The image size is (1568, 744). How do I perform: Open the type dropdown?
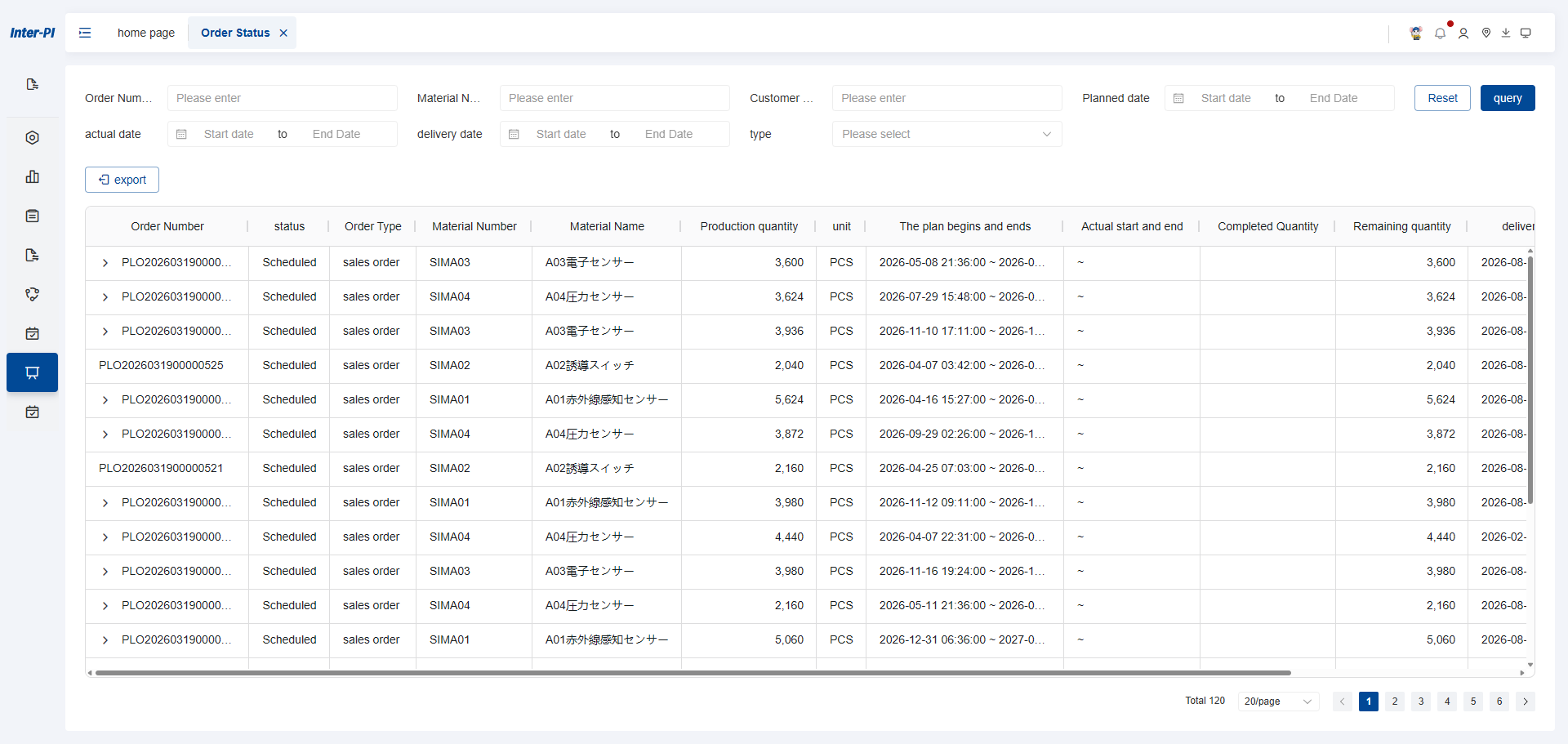[947, 134]
